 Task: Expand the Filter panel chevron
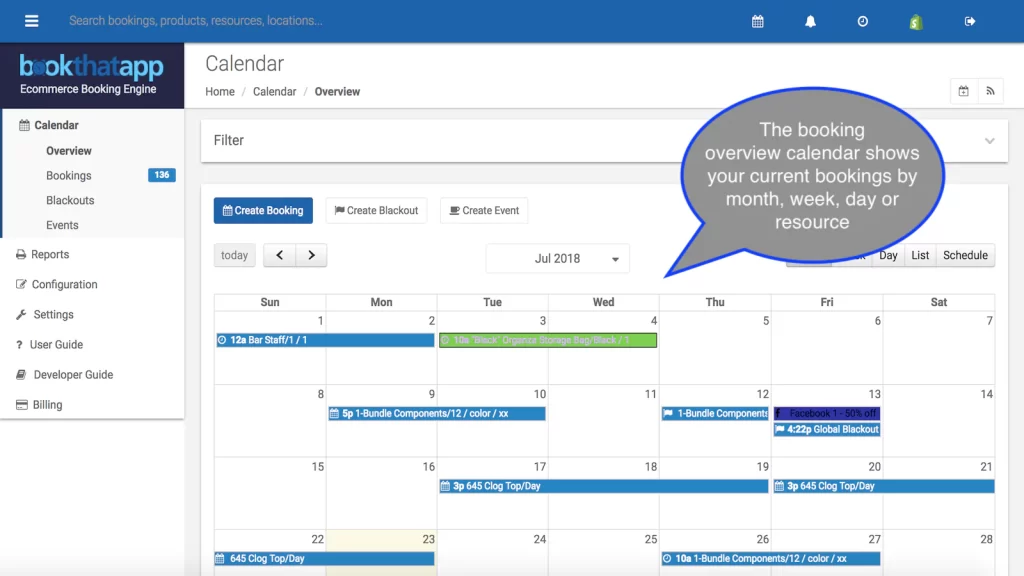[989, 140]
